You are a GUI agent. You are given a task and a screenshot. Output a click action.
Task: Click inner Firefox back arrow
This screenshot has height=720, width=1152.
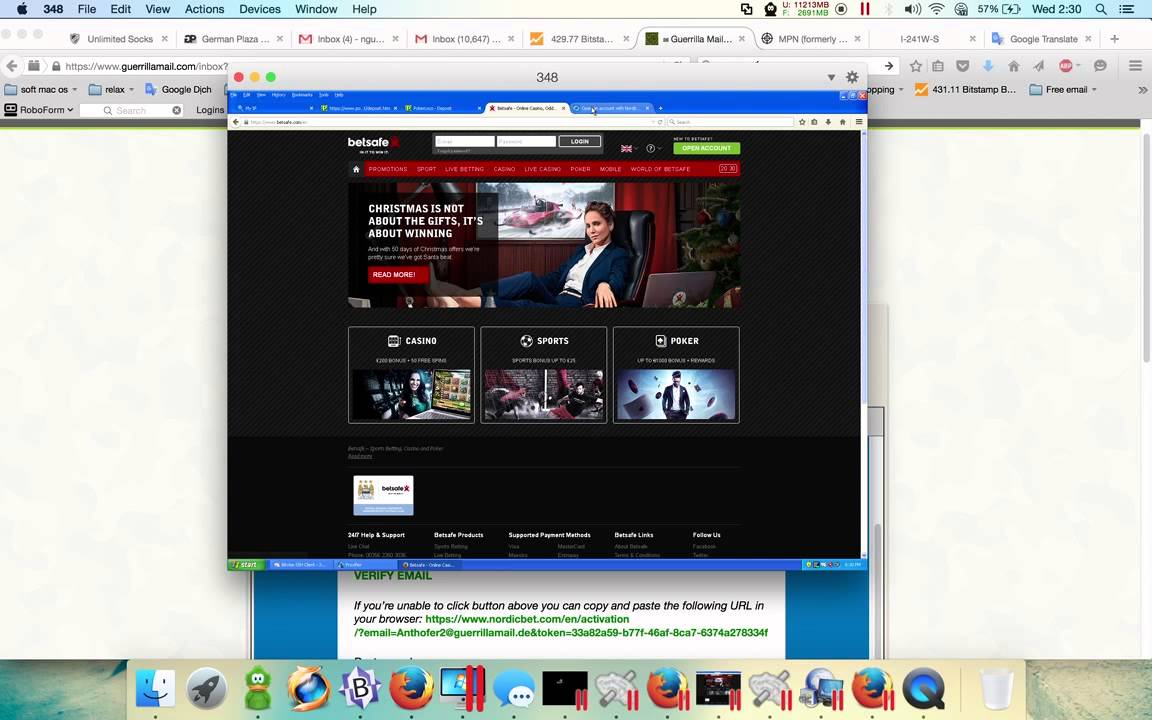pos(236,122)
